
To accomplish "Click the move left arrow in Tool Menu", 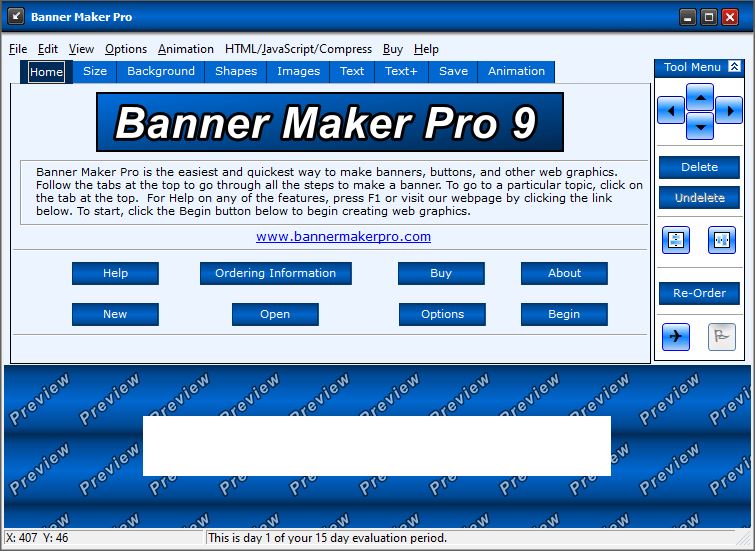I will point(671,111).
